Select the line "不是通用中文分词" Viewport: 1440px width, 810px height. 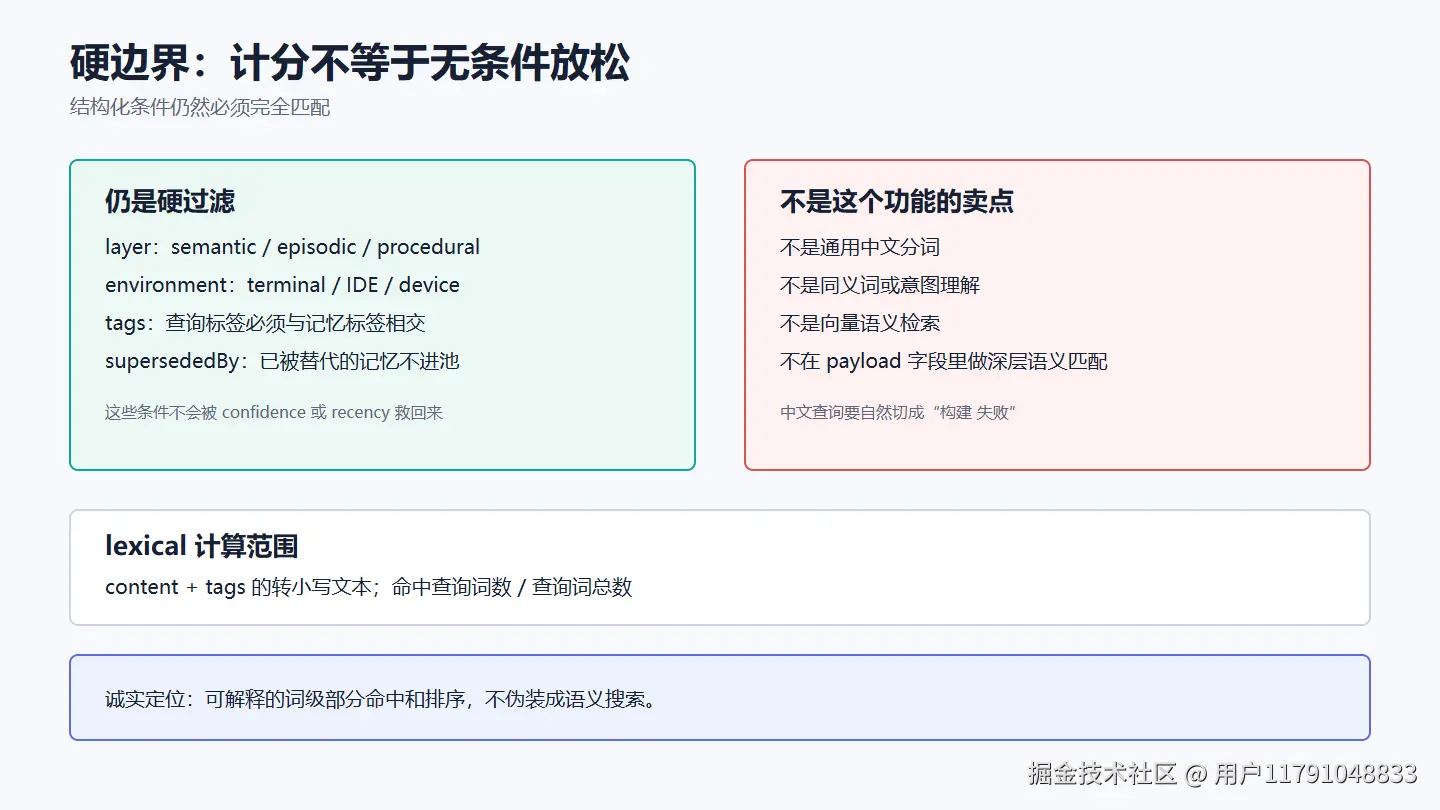pyautogui.click(x=860, y=247)
